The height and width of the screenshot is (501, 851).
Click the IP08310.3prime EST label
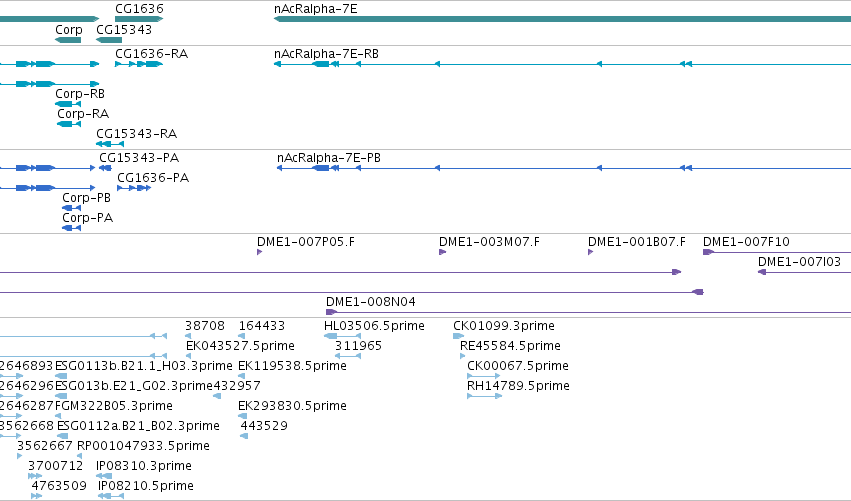(x=144, y=466)
